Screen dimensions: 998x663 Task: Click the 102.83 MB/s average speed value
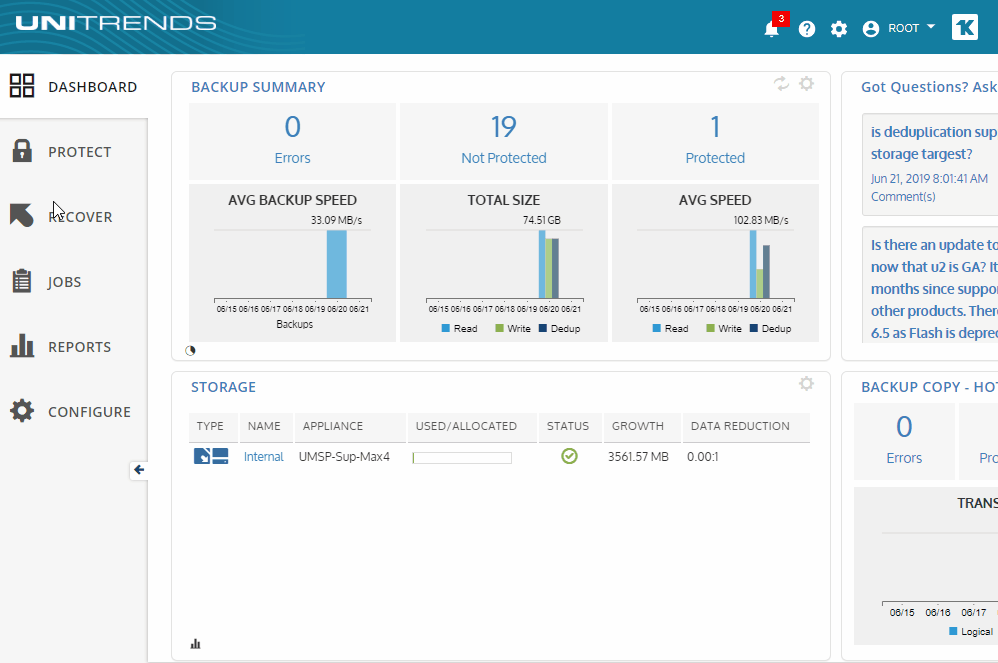pyautogui.click(x=761, y=220)
